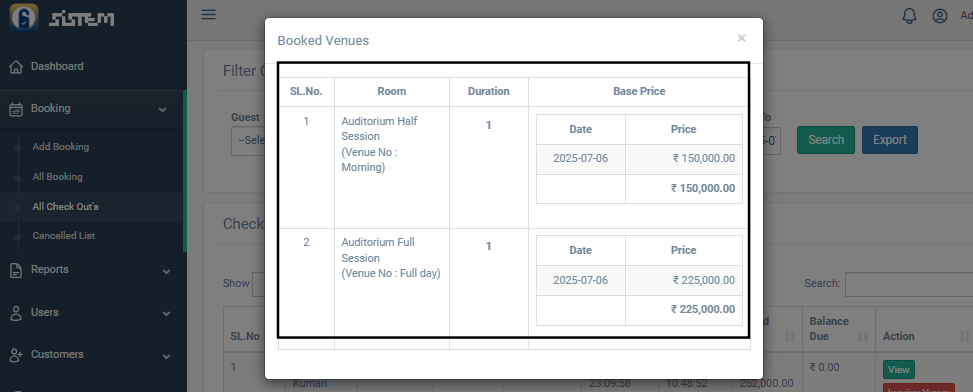Image resolution: width=973 pixels, height=392 pixels.
Task: Expand the Customers menu chevron
Action: point(166,357)
